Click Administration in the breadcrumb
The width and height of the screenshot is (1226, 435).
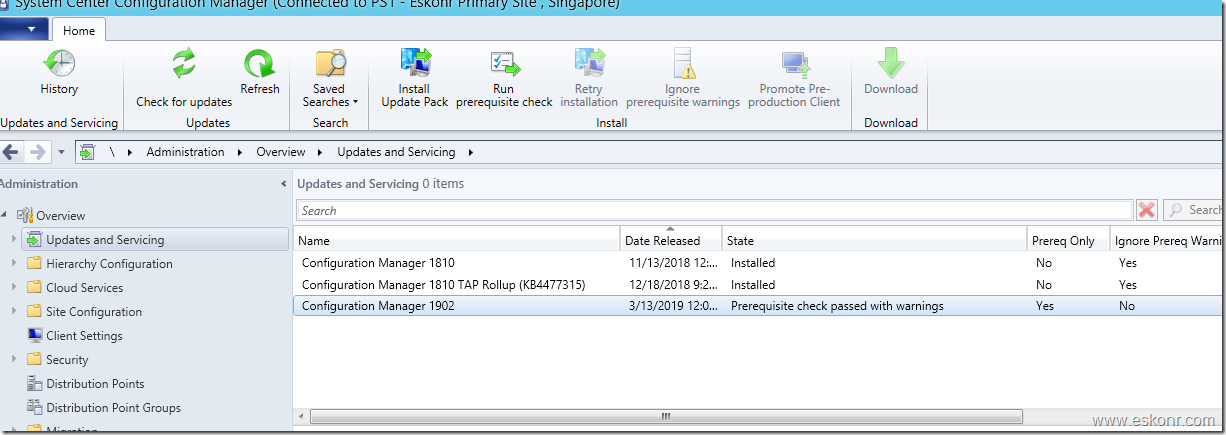click(185, 152)
